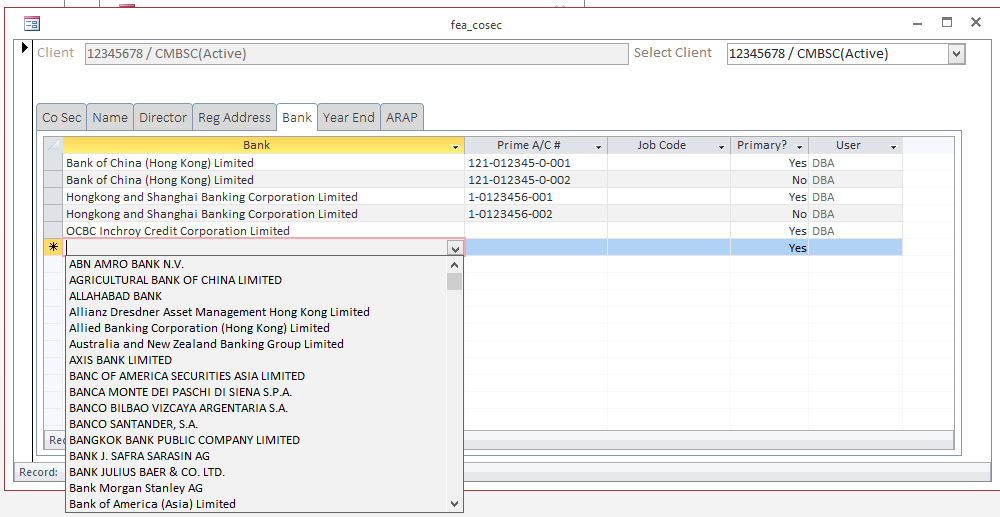The width and height of the screenshot is (1000, 517).
Task: Open the User column filter arrow
Action: [x=893, y=147]
